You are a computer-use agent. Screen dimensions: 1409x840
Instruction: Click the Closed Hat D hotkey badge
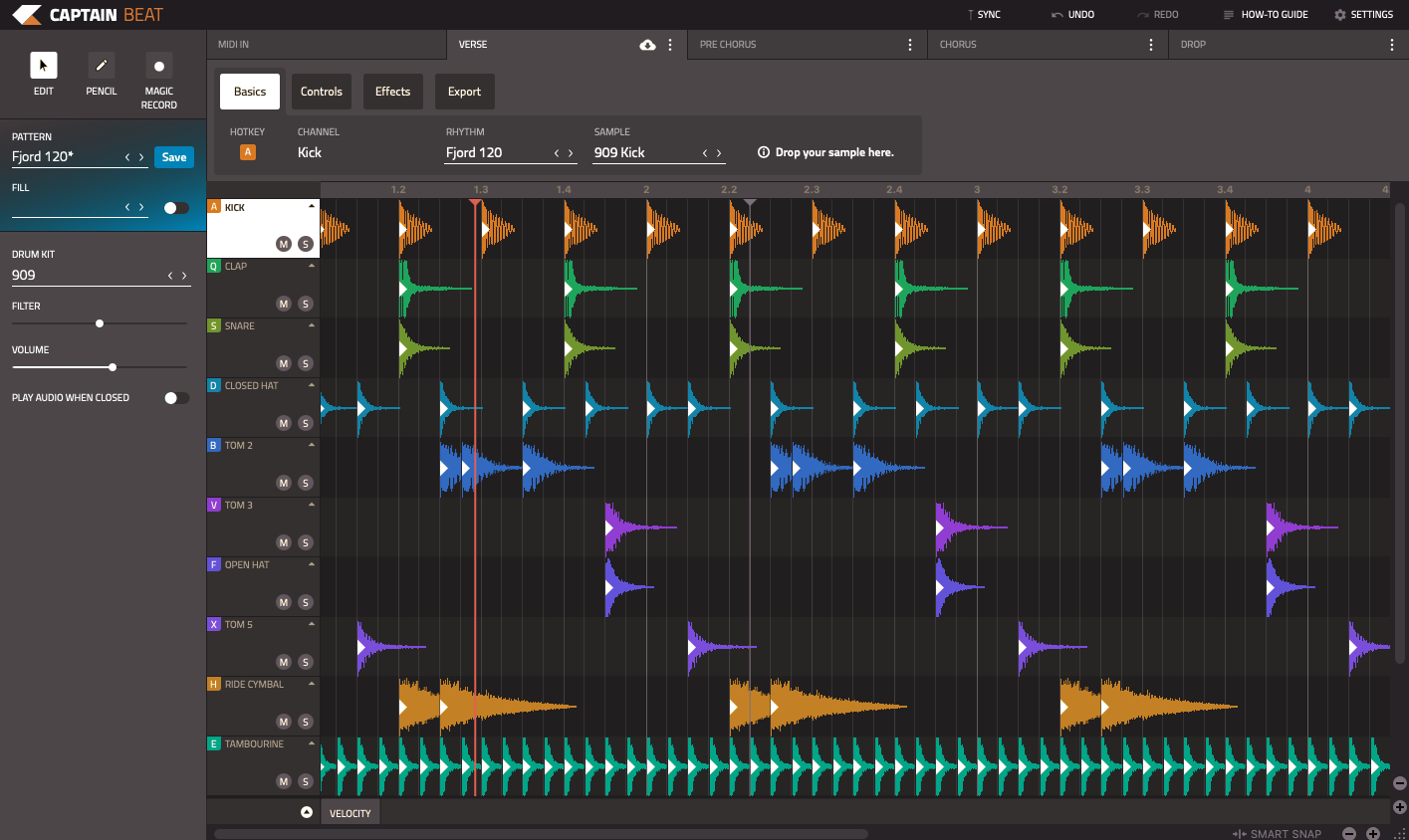[x=213, y=385]
